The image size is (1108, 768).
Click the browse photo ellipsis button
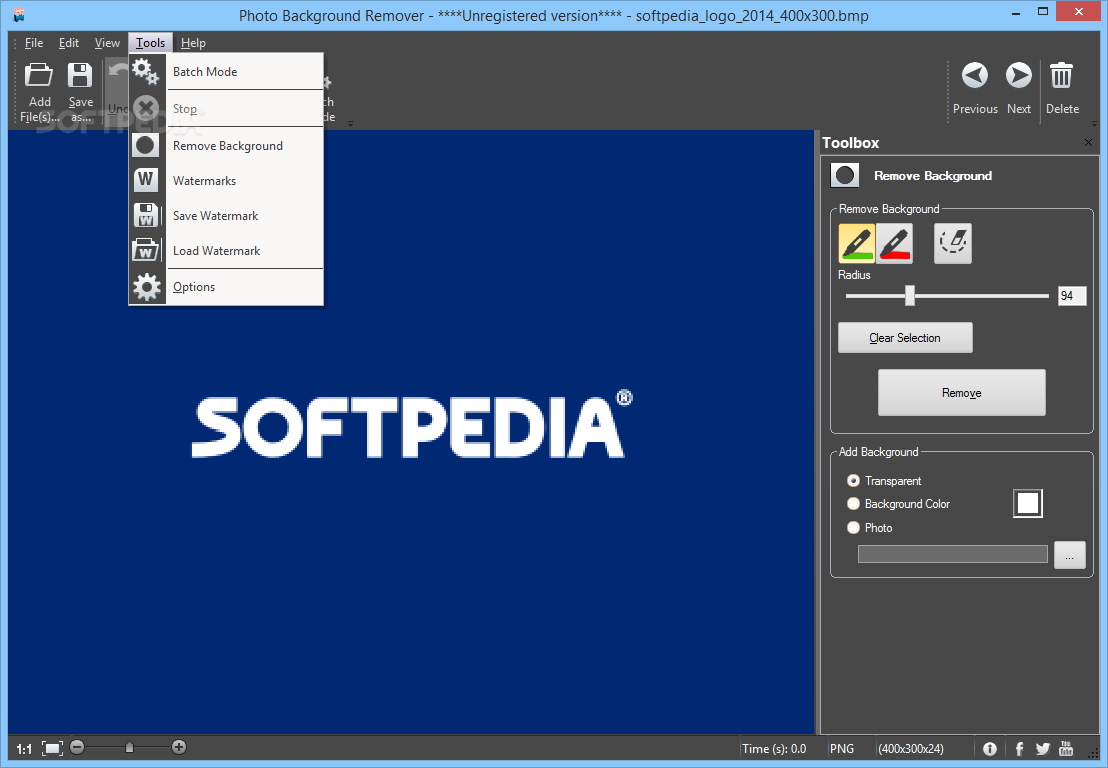point(1069,555)
